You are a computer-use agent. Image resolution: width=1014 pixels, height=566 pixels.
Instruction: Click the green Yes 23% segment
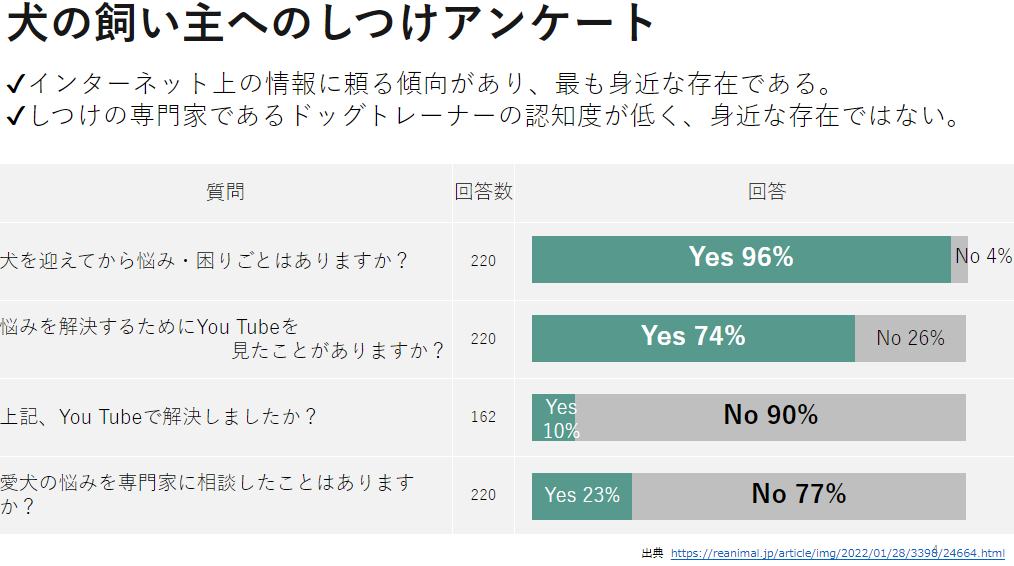[x=582, y=495]
